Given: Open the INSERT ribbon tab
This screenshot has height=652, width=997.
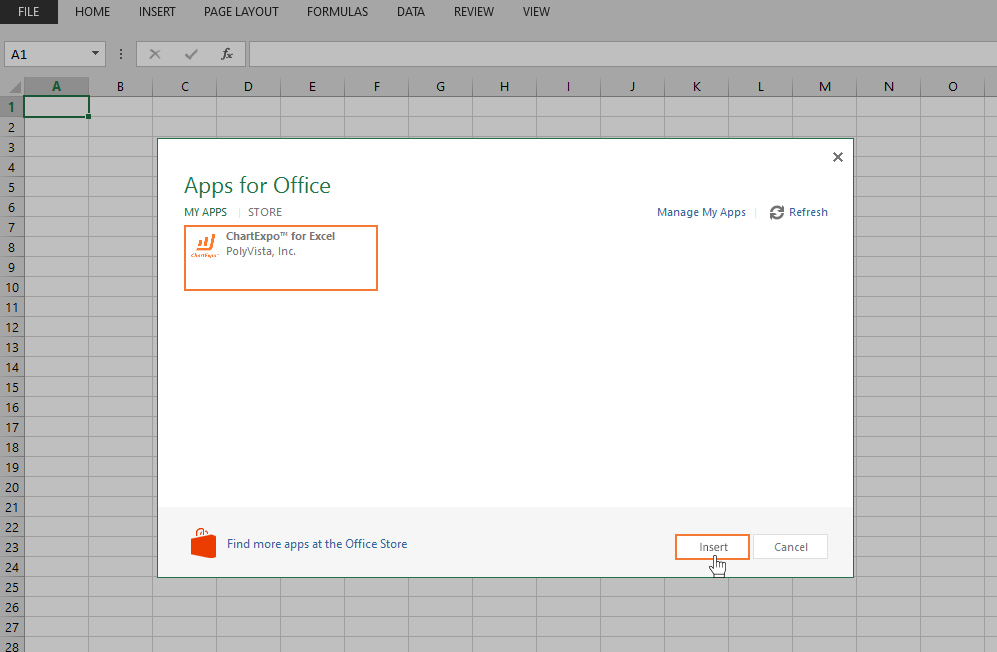Looking at the screenshot, I should tap(157, 11).
